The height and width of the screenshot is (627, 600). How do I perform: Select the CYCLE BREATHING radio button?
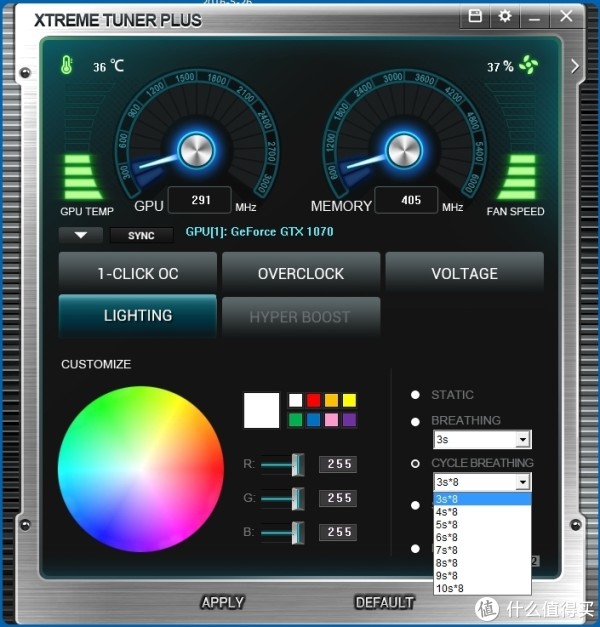click(415, 463)
